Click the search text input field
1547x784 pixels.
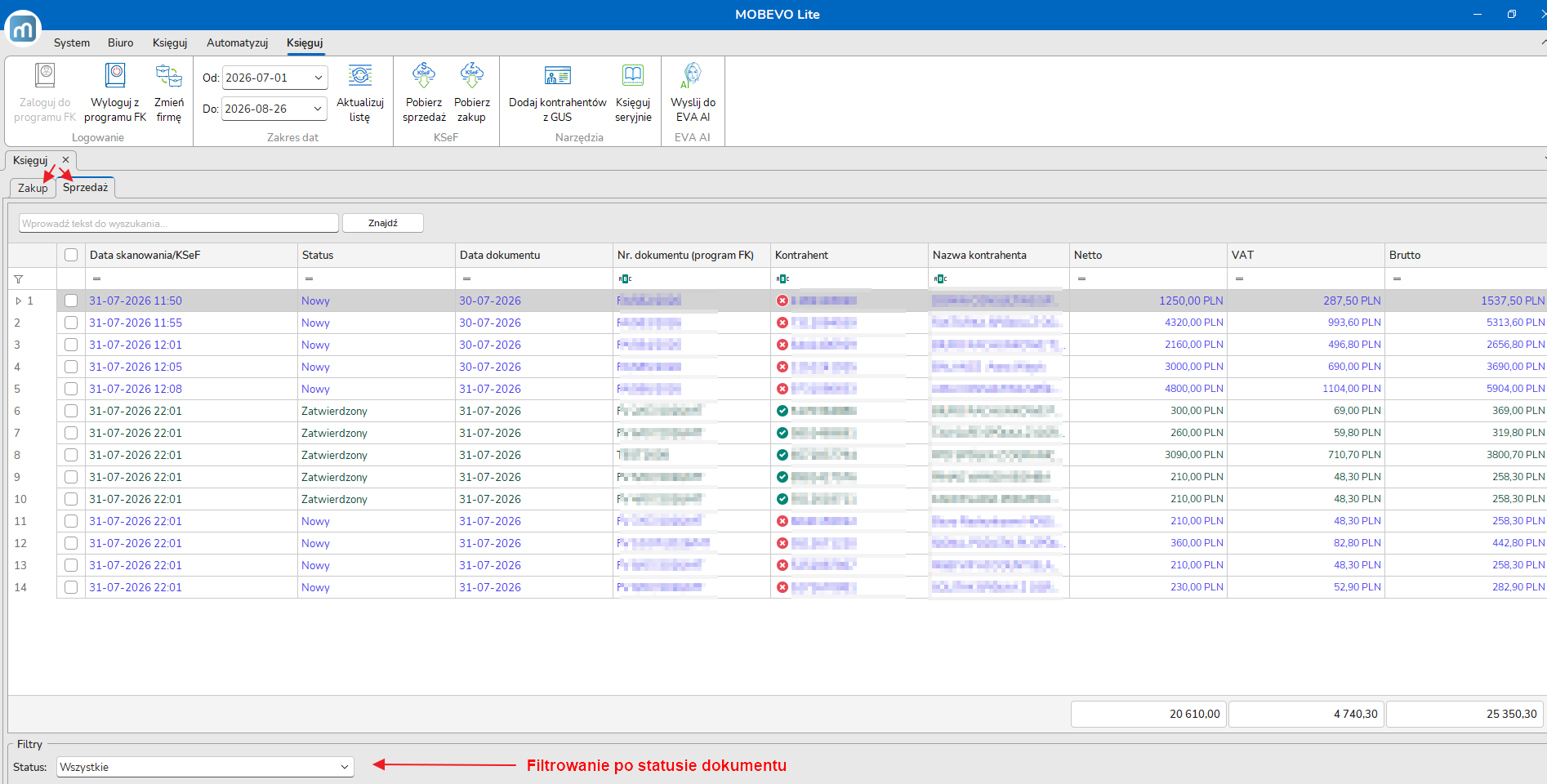179,223
